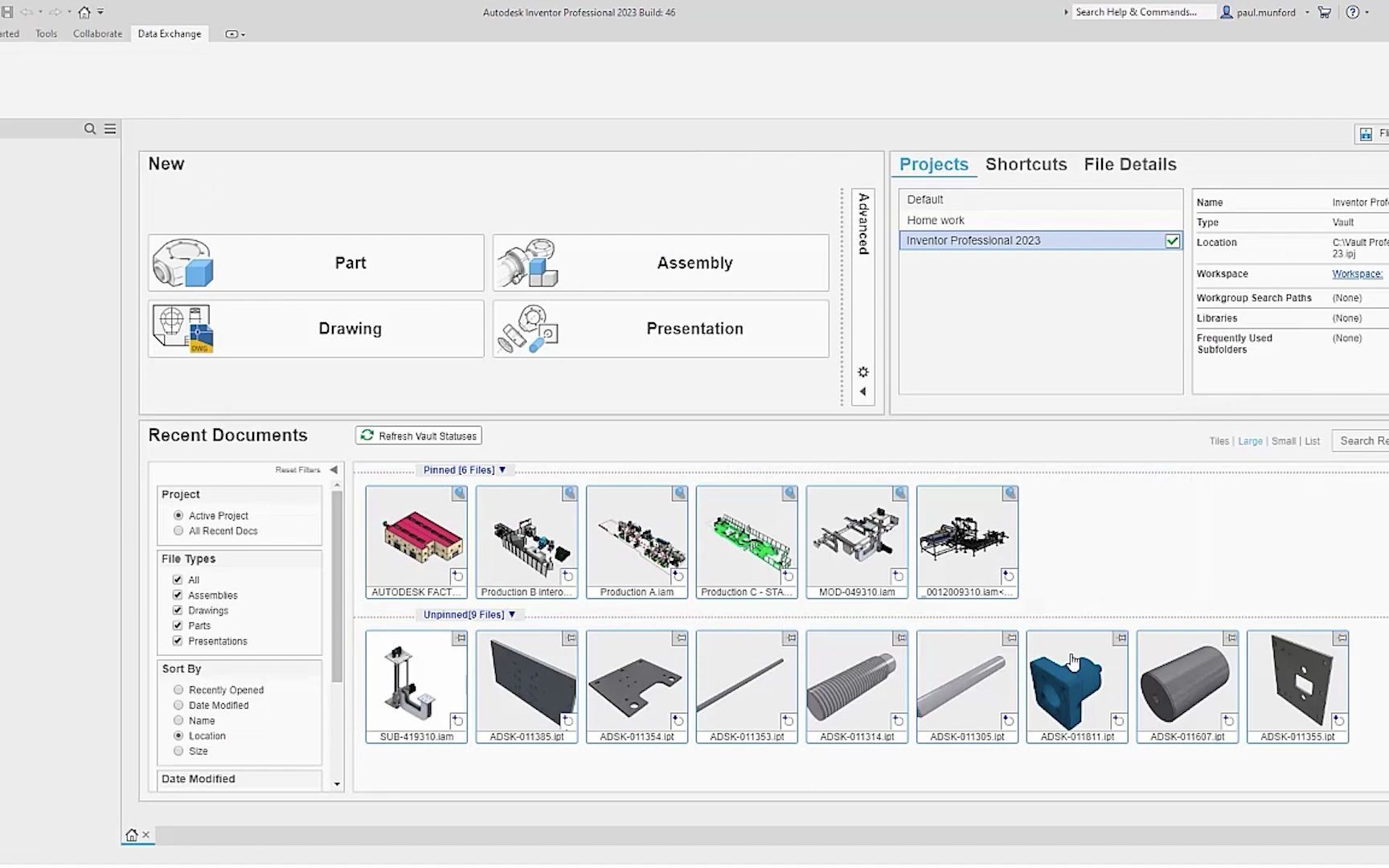Sort by Size radio button
The width and height of the screenshot is (1389, 868).
coord(178,751)
